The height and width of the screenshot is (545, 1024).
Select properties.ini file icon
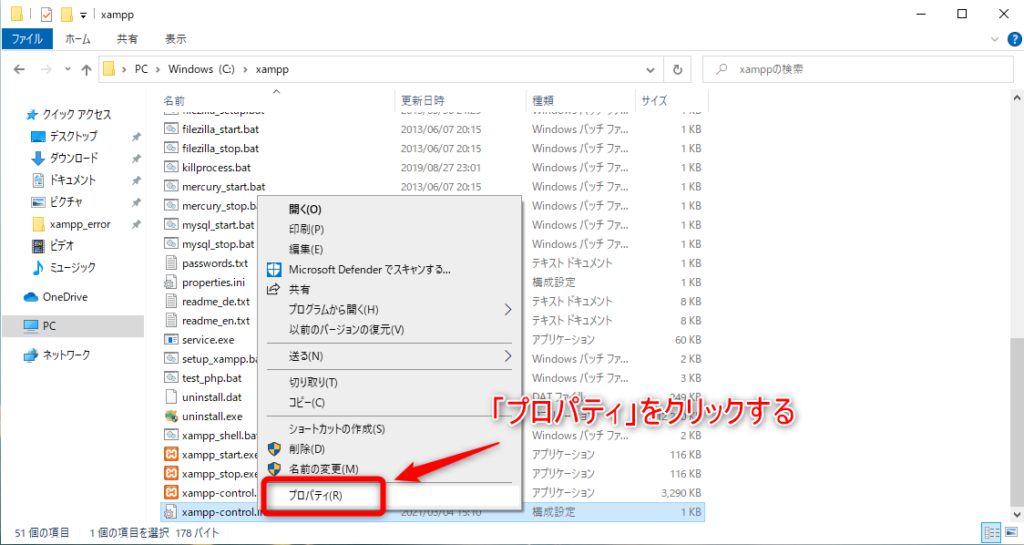[x=171, y=282]
